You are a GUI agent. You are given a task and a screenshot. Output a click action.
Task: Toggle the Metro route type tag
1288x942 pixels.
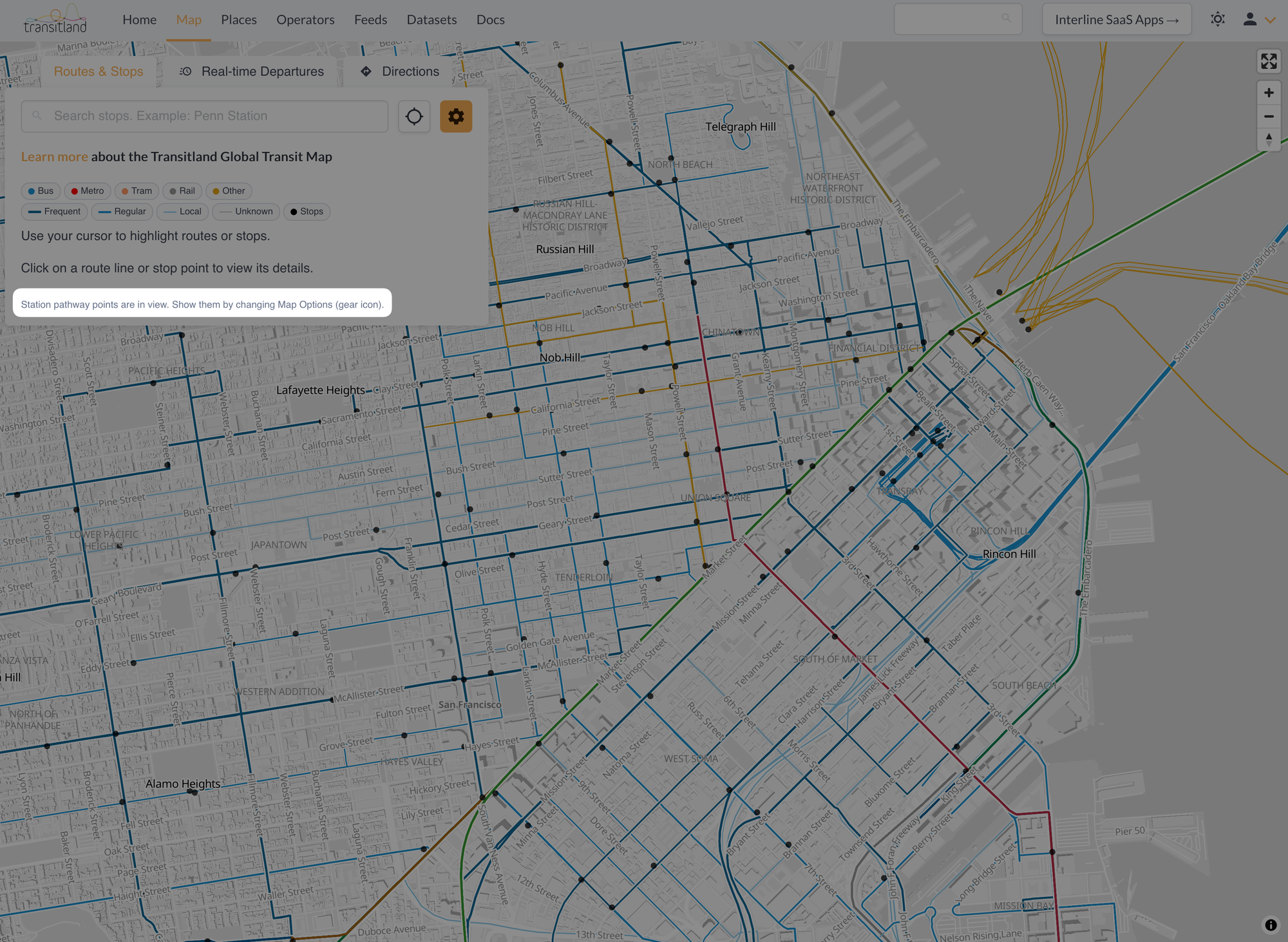(88, 191)
